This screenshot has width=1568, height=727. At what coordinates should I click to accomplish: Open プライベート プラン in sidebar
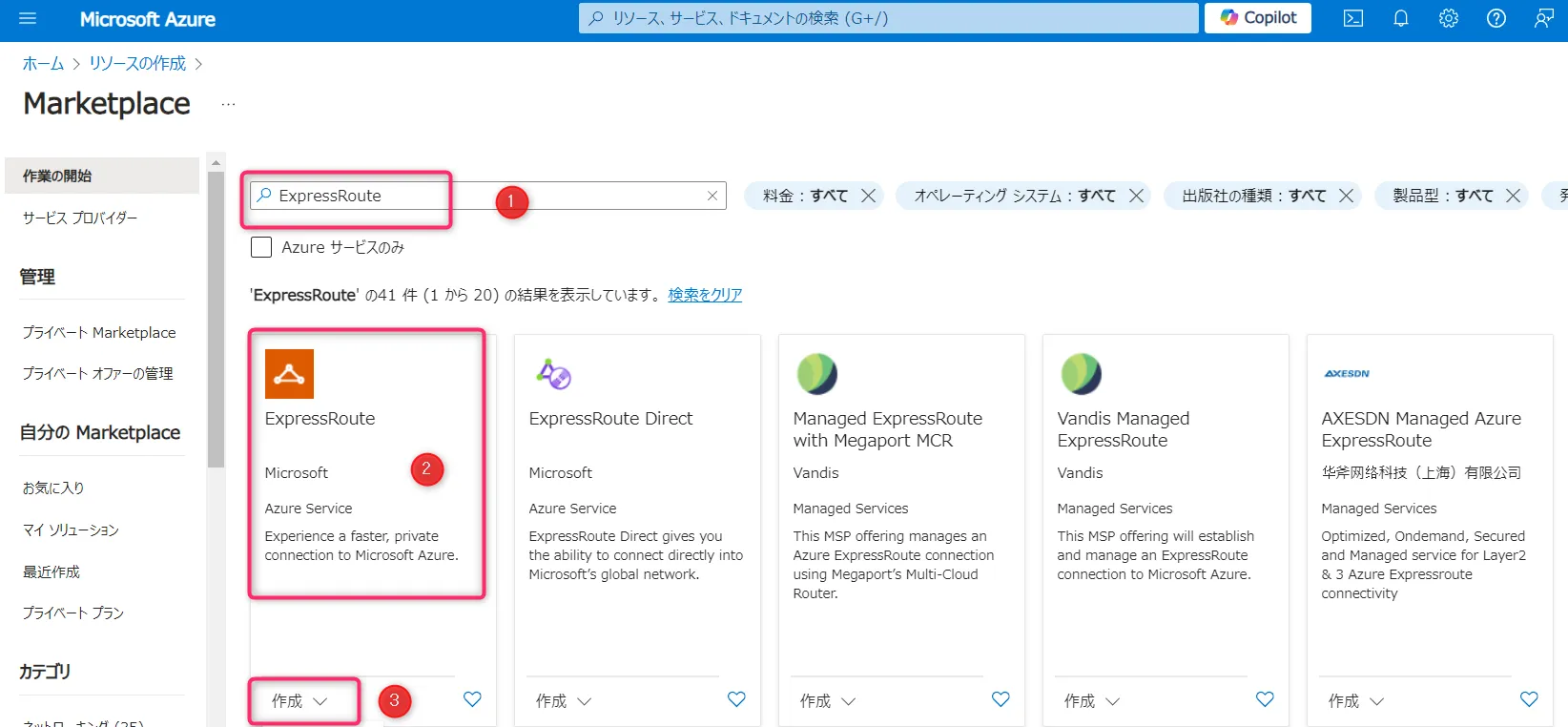point(73,613)
